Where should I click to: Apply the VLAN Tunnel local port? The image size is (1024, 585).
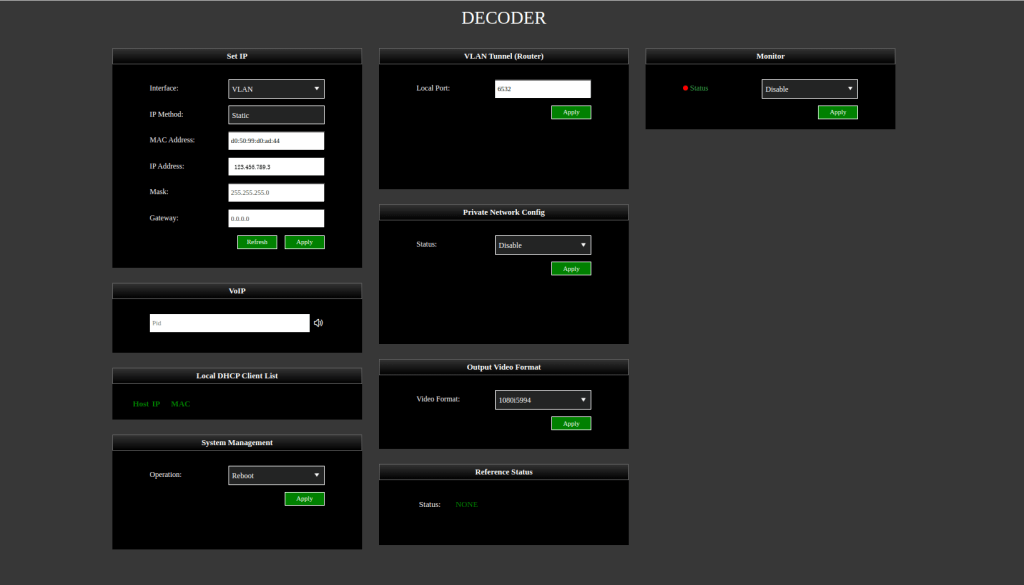point(571,112)
